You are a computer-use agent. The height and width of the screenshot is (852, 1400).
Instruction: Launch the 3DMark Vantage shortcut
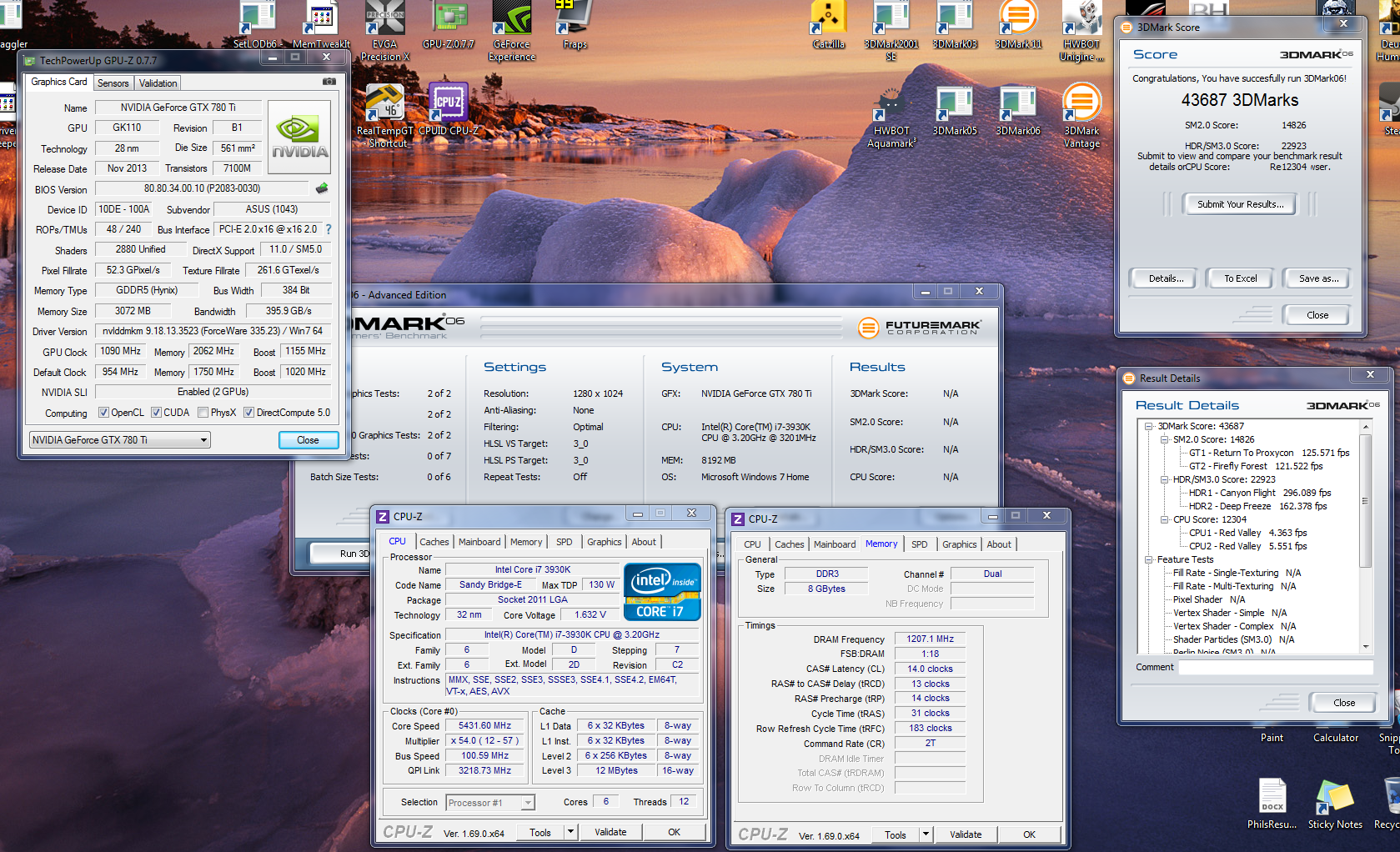coord(1081,116)
